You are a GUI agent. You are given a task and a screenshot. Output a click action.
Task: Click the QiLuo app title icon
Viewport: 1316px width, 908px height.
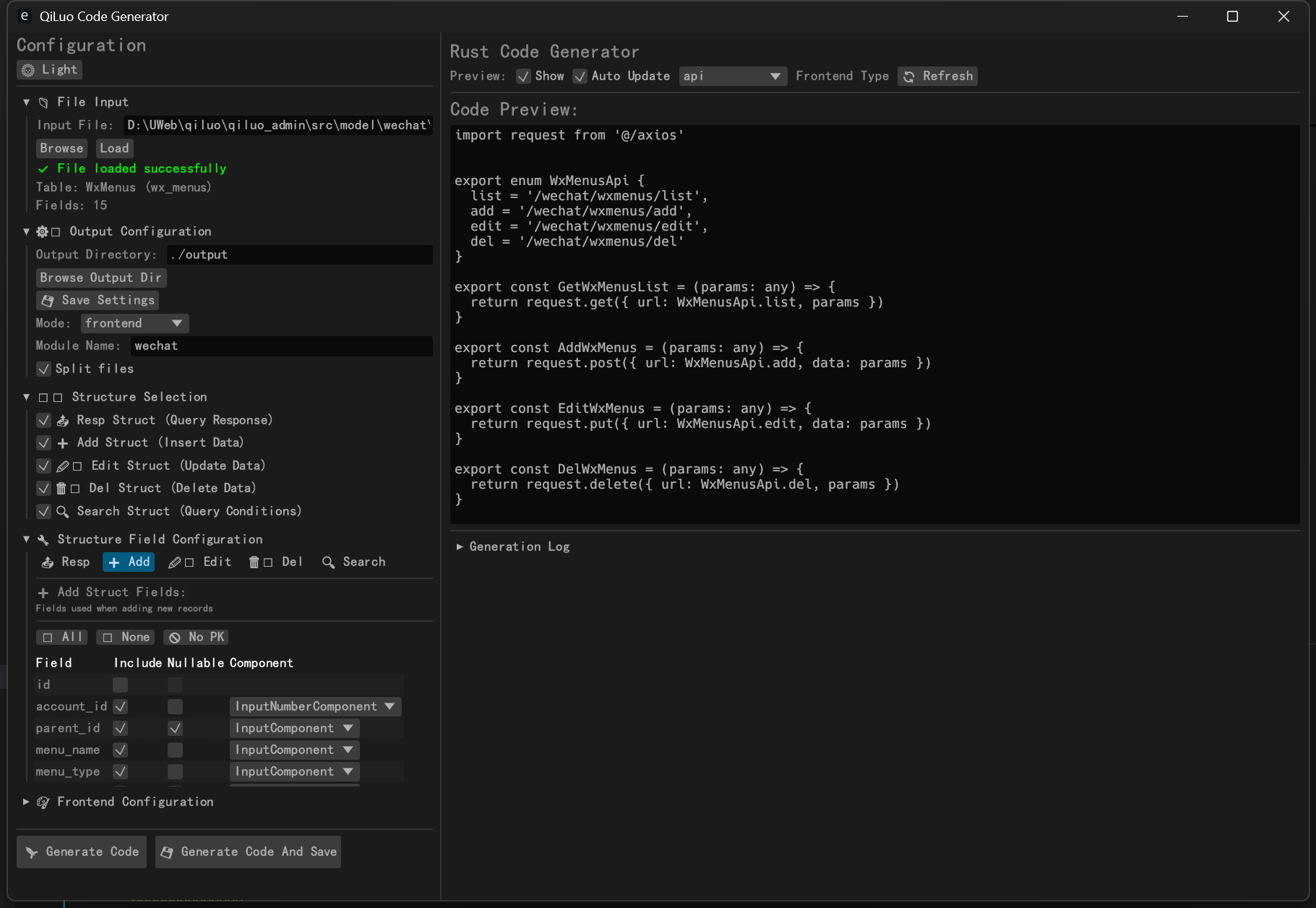click(x=25, y=16)
